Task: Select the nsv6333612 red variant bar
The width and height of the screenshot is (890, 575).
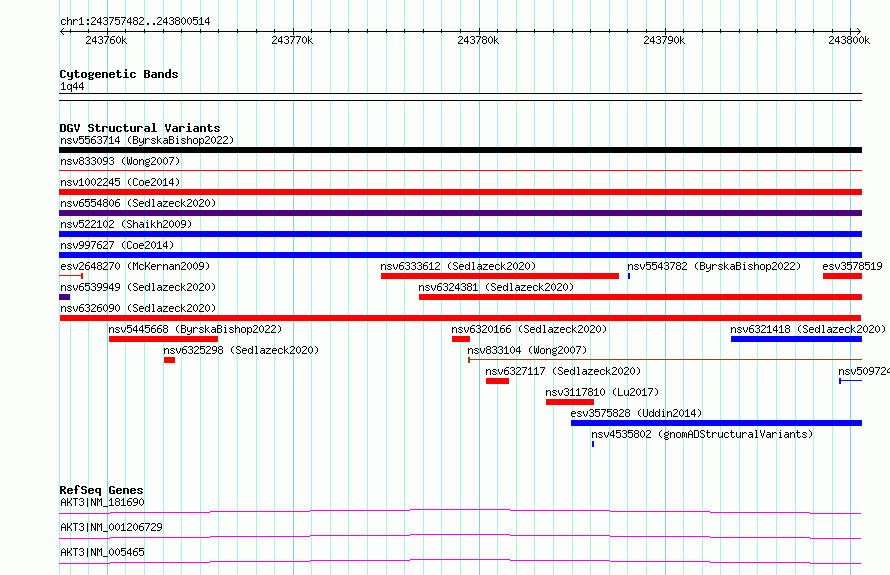Action: pyautogui.click(x=500, y=276)
